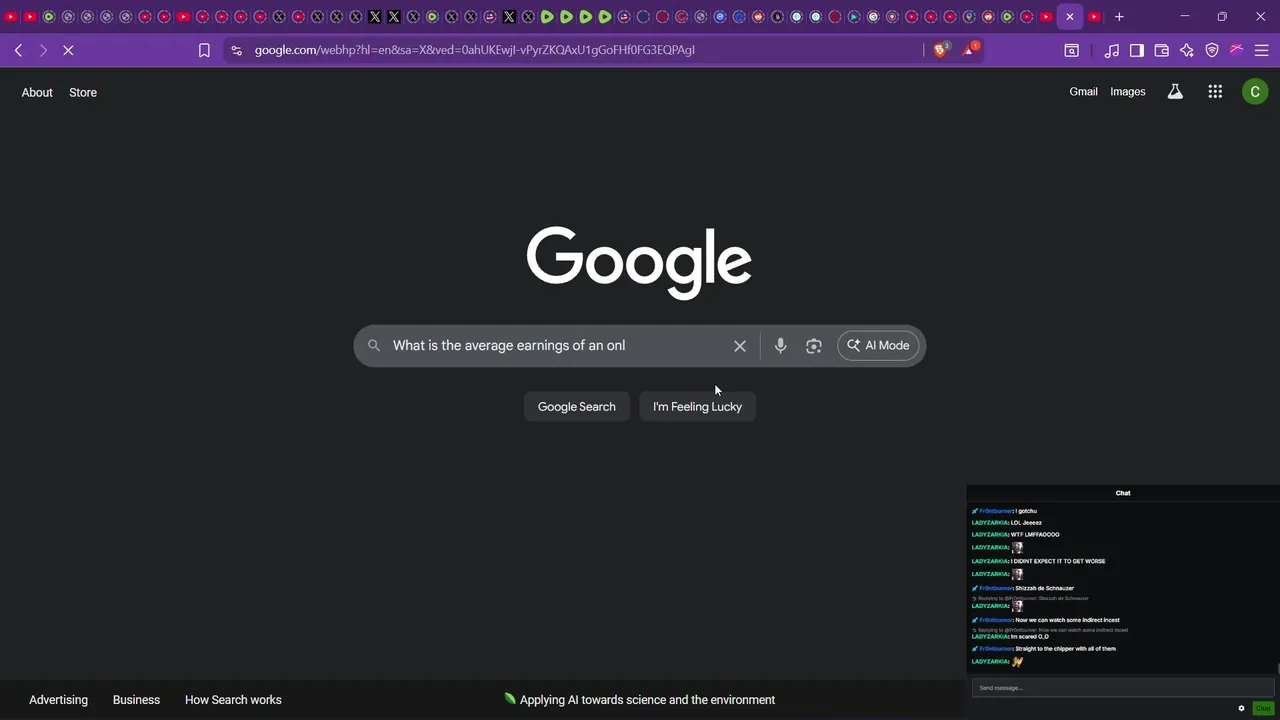Open the tab search window icon
Screen dimensions: 1280x720
tap(1071, 50)
